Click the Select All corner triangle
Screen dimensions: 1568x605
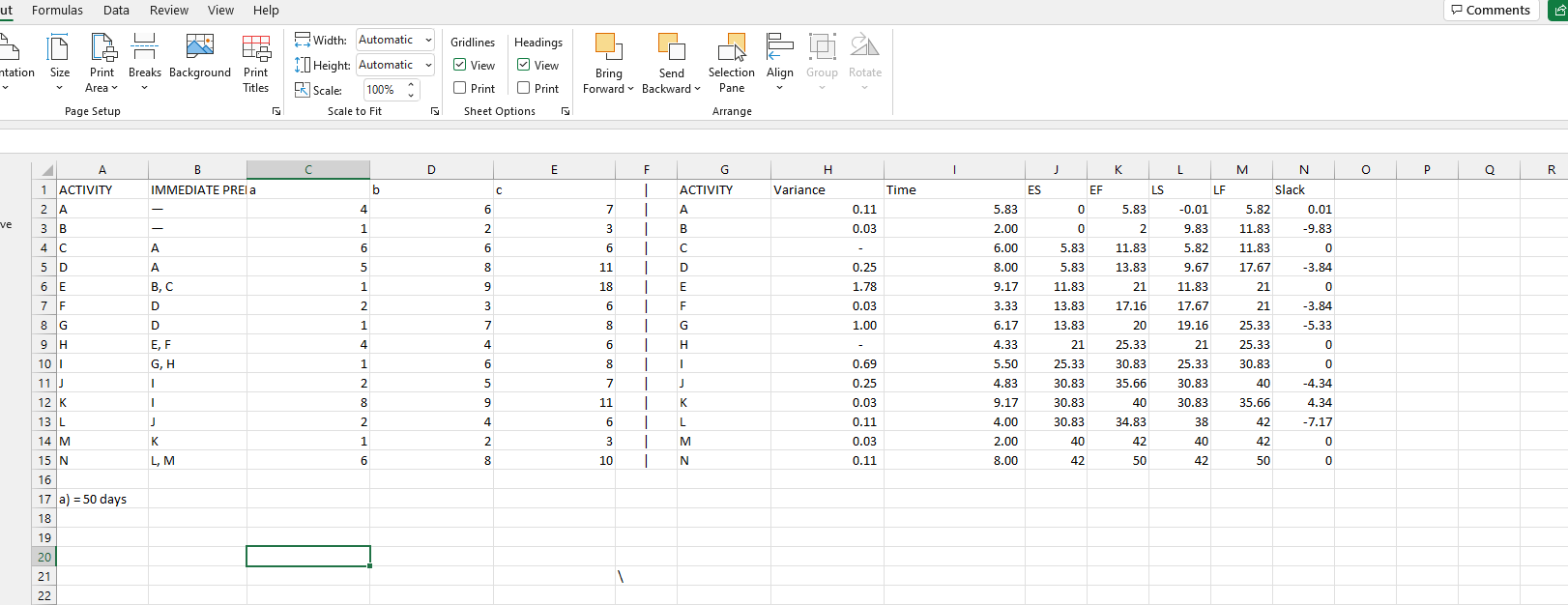point(46,170)
